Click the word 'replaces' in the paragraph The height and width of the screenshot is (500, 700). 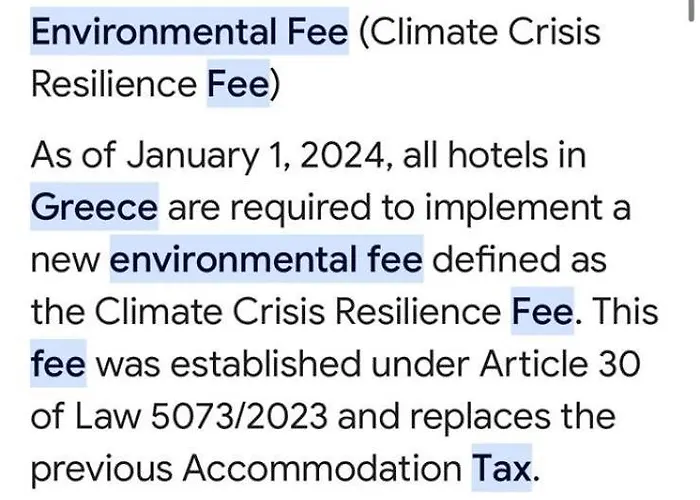[480, 417]
